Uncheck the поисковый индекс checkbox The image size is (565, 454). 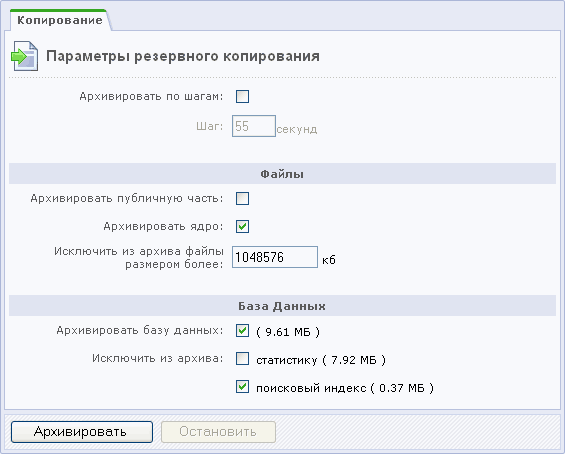242,387
